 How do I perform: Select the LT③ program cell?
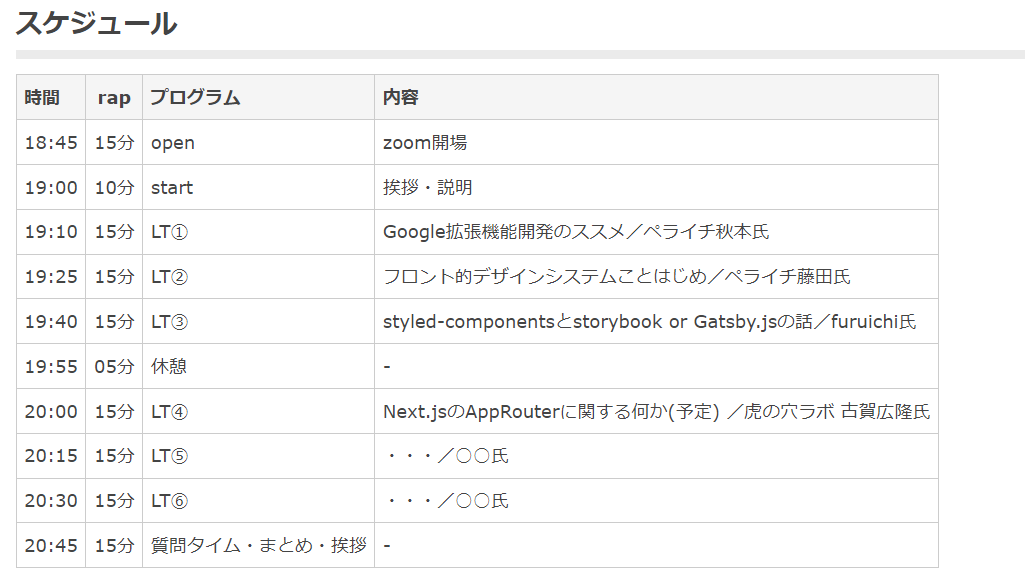pos(169,322)
